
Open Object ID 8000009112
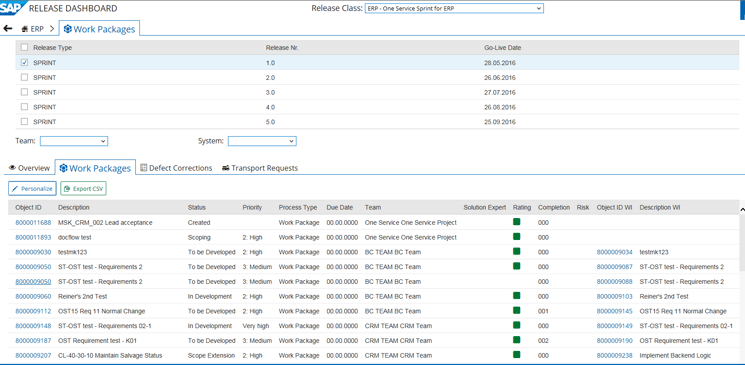click(33, 311)
